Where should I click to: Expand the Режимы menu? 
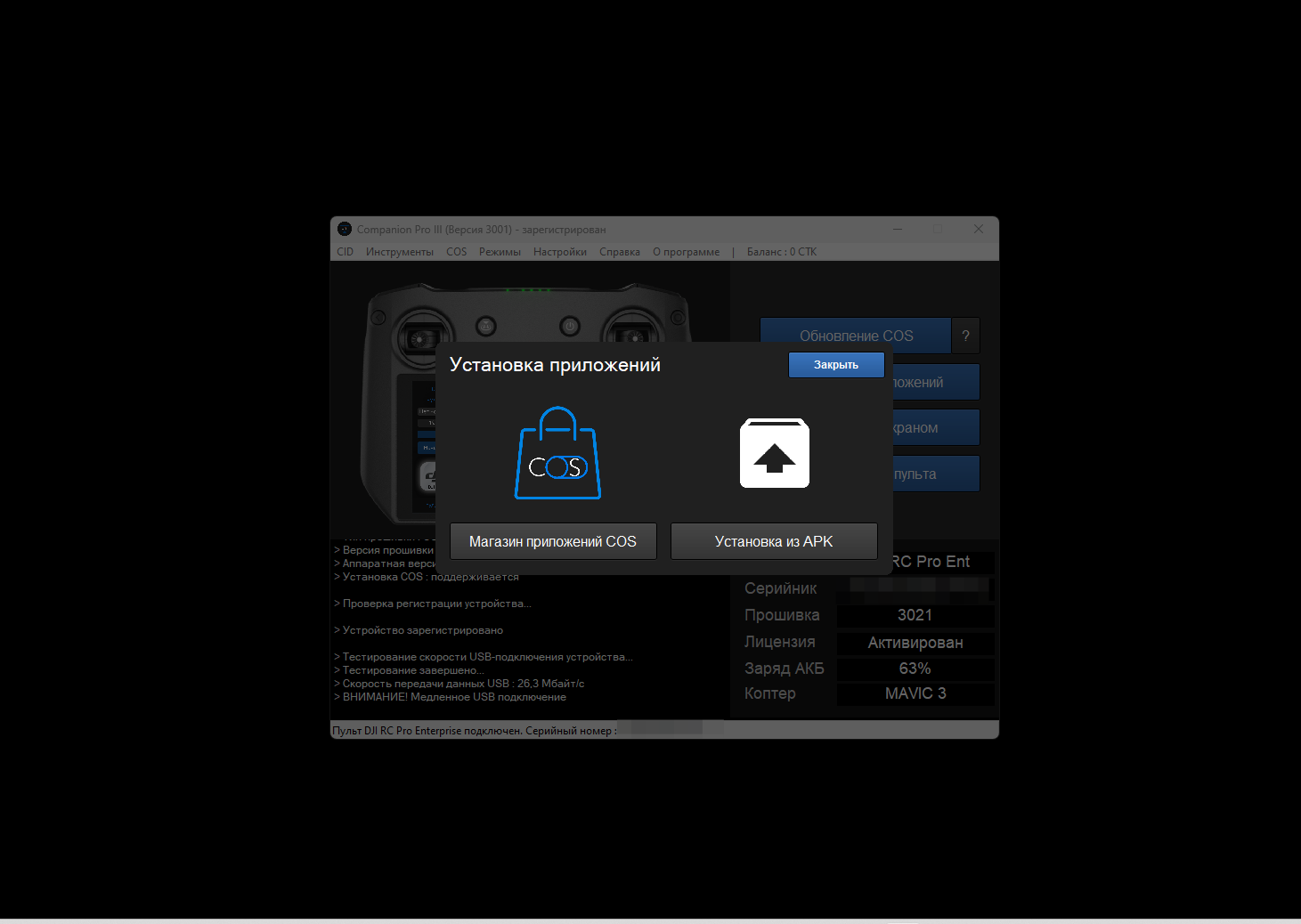point(500,252)
